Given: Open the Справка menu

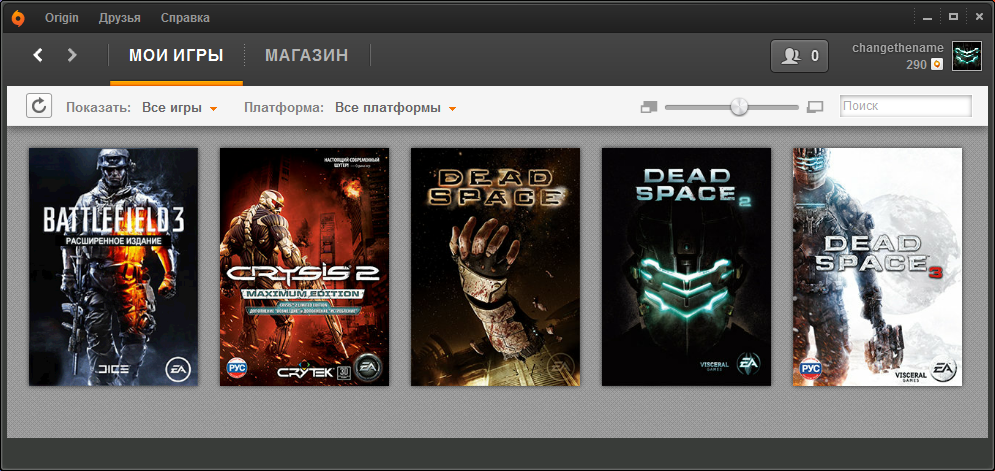Looking at the screenshot, I should pyautogui.click(x=185, y=18).
